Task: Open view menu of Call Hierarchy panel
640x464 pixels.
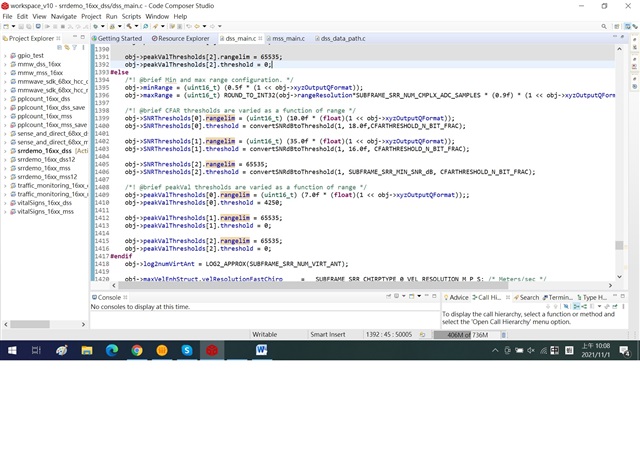Action: coord(623,306)
